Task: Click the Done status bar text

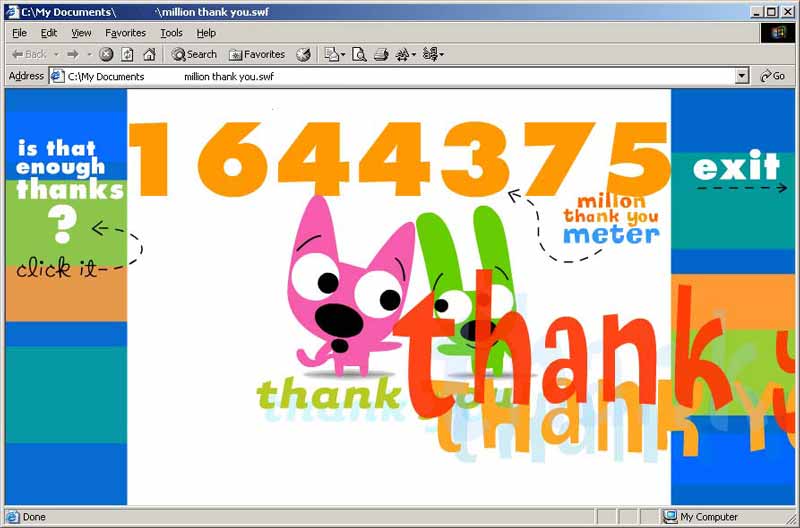Action: point(34,517)
